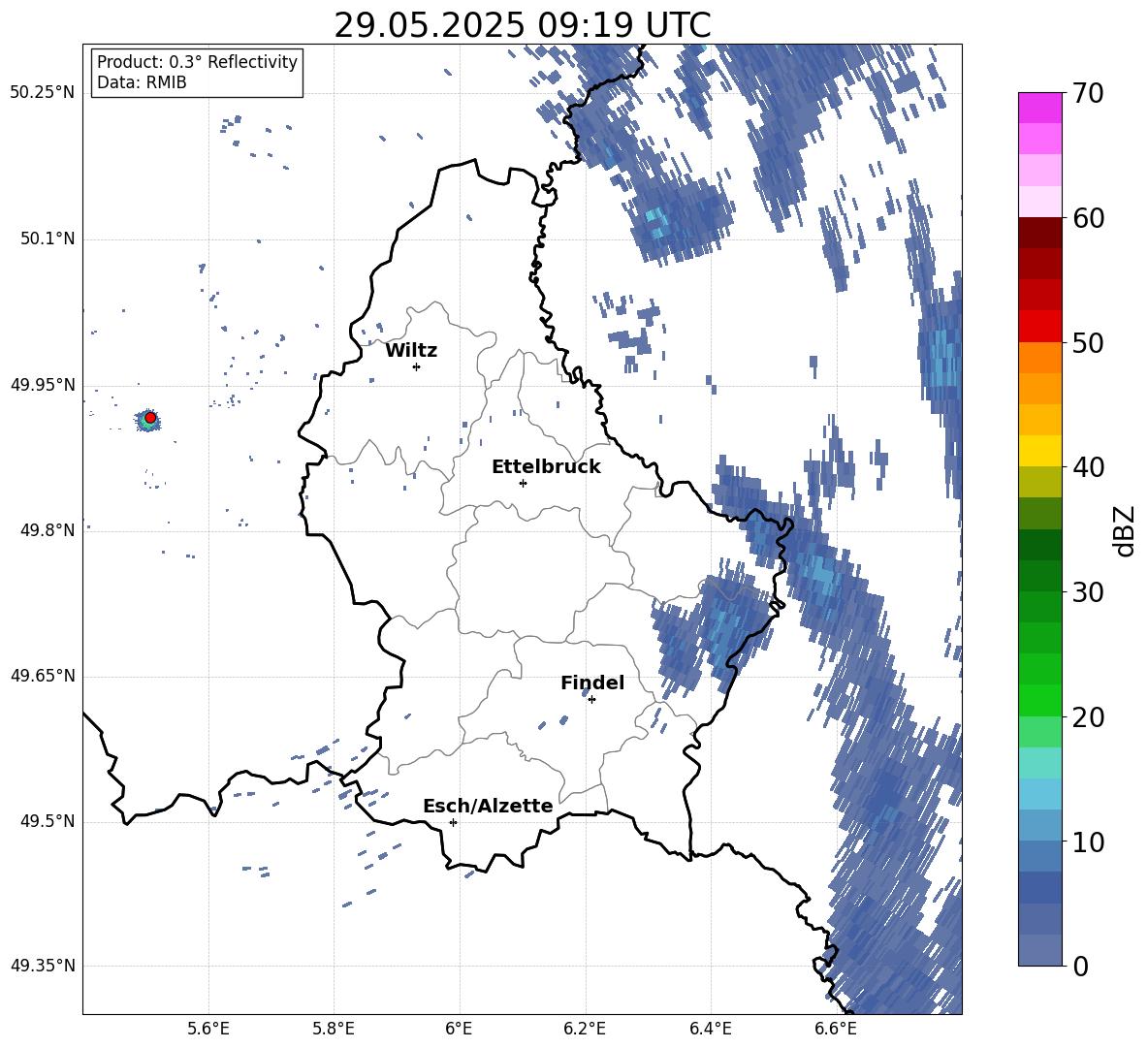The image size is (1148, 1048).
Task: Pick the dark maroon swatch just below 60 dBZ
Action: pyautogui.click(x=1039, y=233)
